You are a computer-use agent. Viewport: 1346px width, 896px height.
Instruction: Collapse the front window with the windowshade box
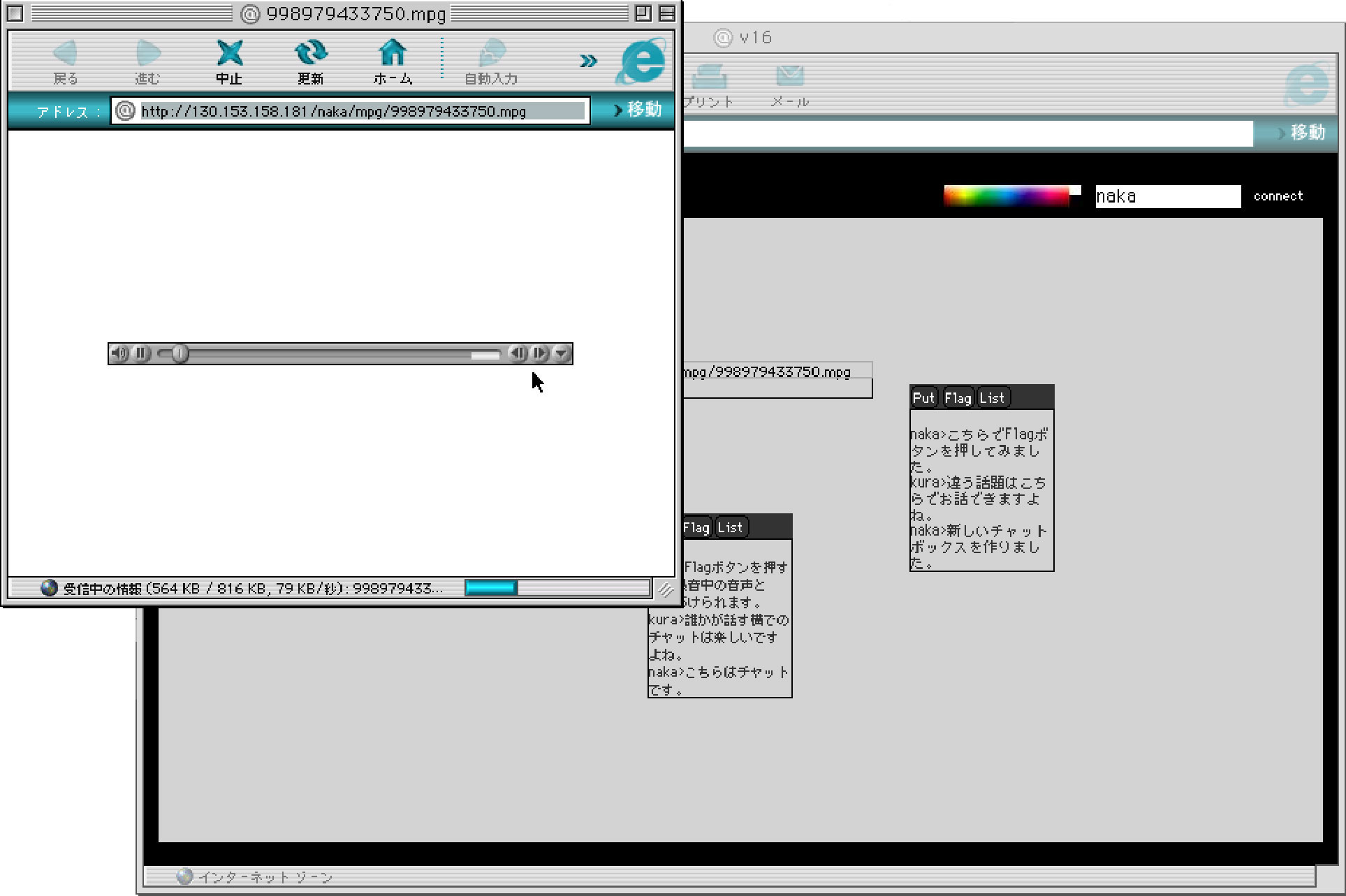pos(667,13)
